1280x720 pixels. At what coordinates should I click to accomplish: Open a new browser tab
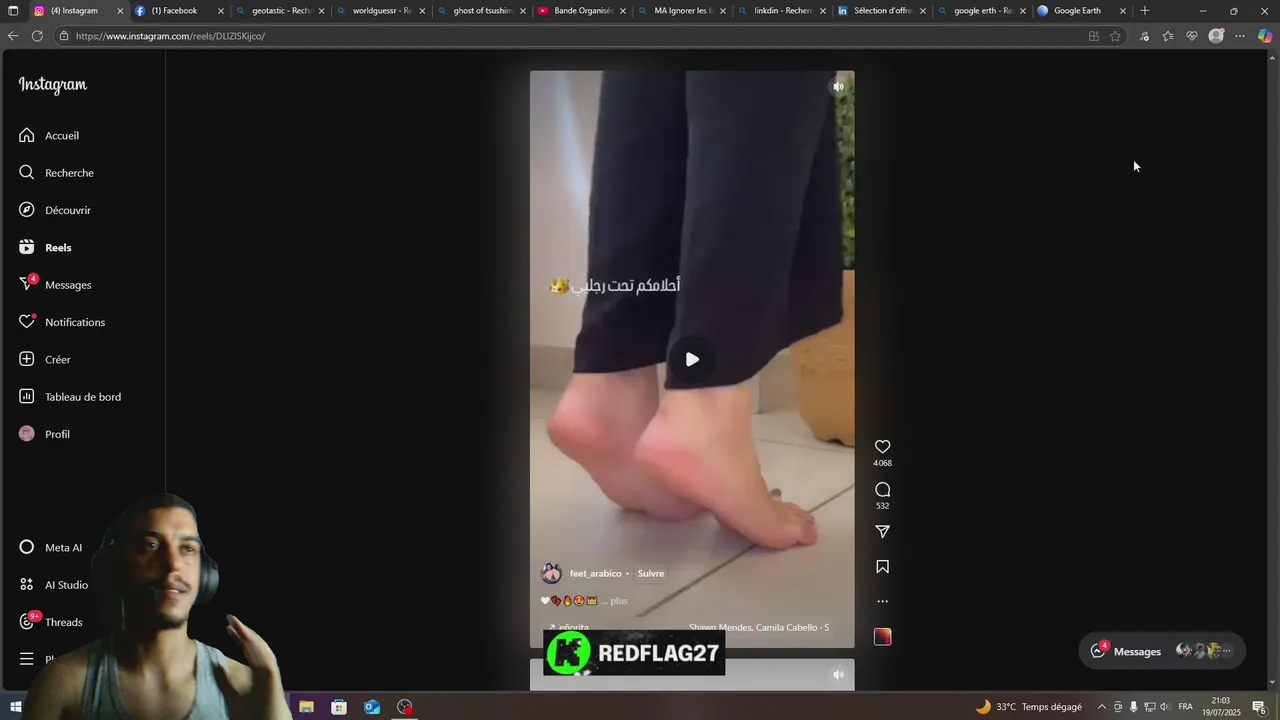click(1145, 11)
